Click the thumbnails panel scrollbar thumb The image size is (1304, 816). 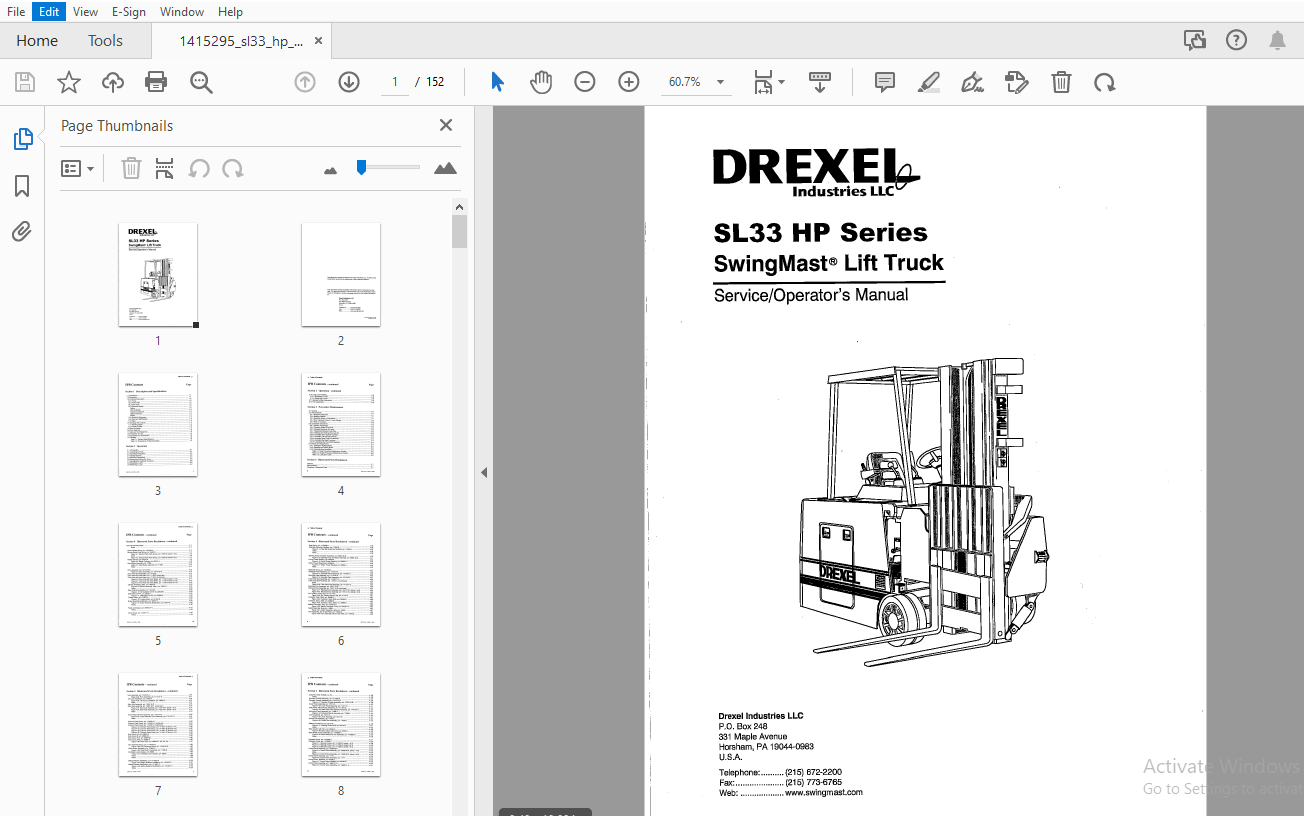(x=460, y=232)
